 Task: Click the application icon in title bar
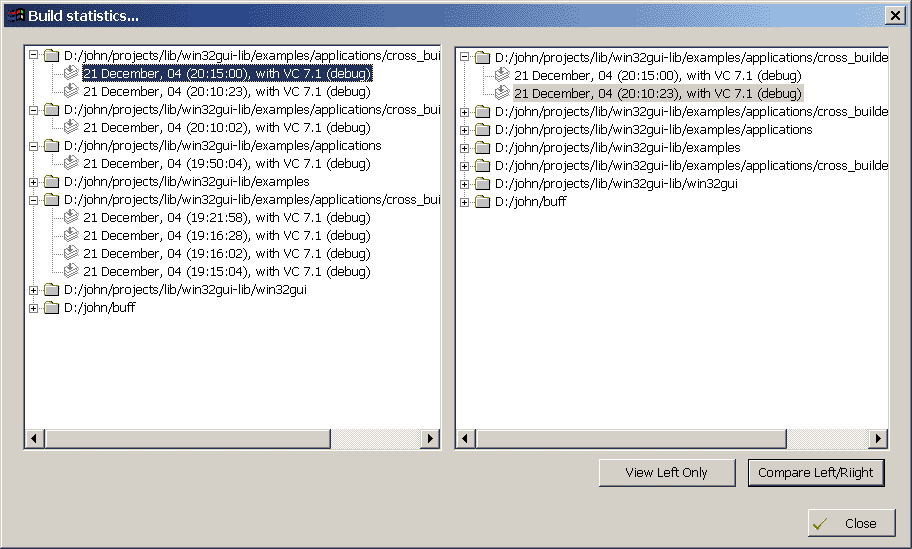(x=15, y=15)
